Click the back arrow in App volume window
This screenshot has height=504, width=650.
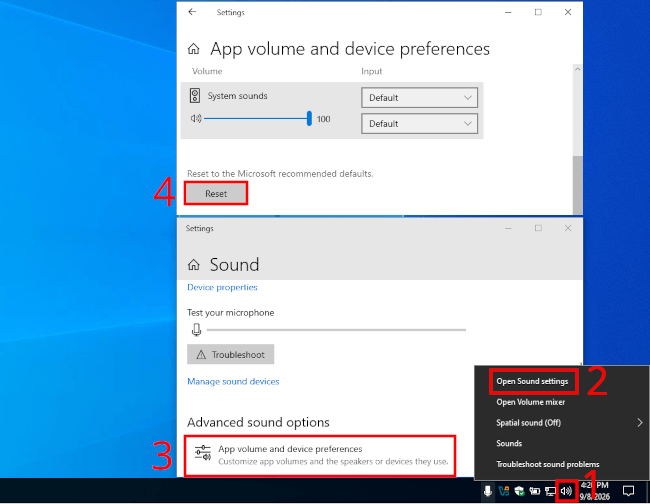192,12
